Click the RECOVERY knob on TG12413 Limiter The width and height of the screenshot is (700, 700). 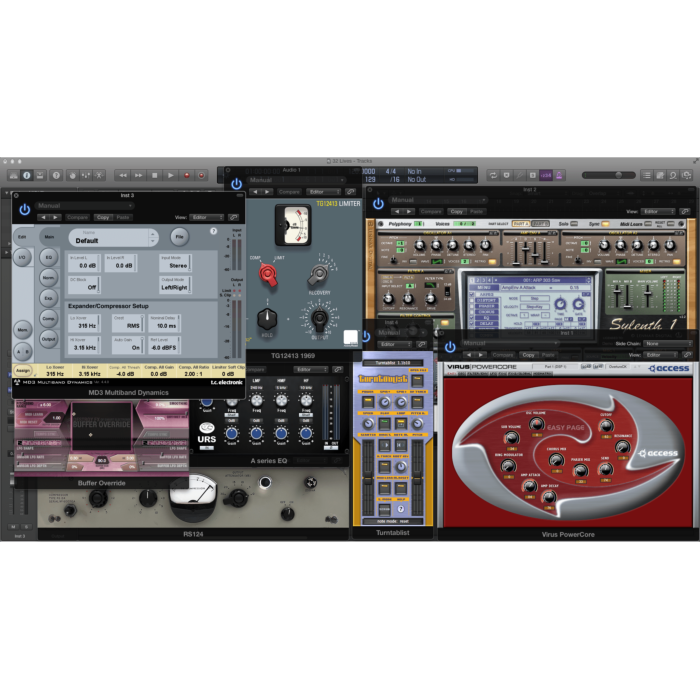pos(318,274)
